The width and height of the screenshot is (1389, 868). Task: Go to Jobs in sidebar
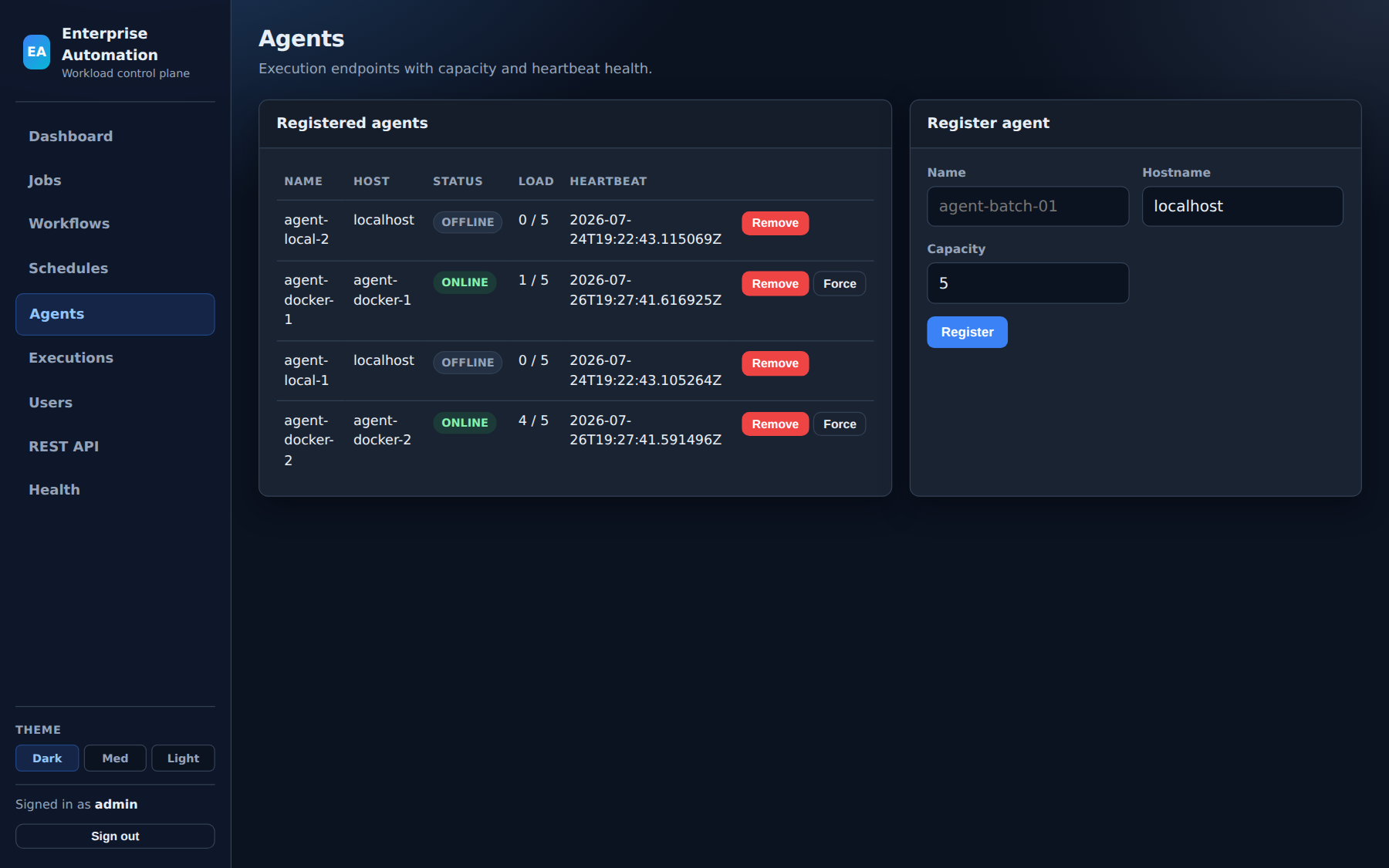click(x=115, y=181)
